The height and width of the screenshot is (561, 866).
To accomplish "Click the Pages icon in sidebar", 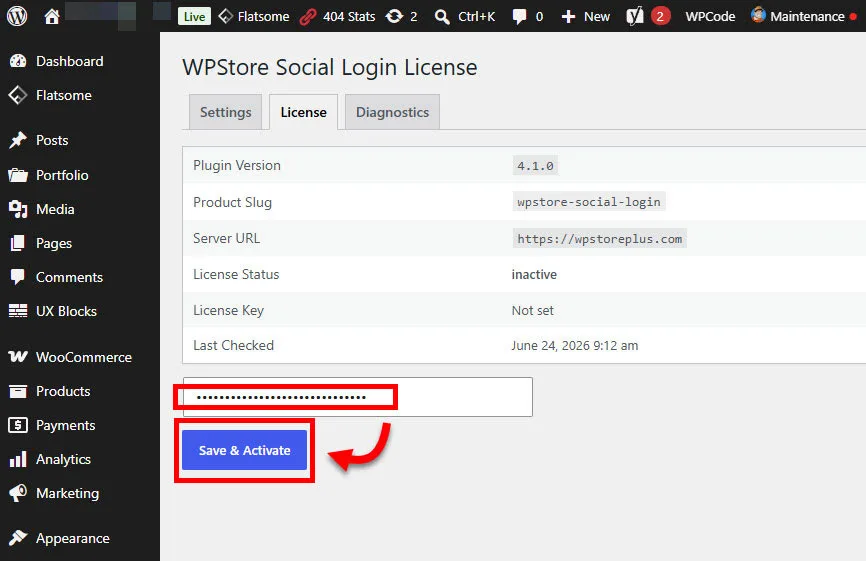I will [x=18, y=243].
